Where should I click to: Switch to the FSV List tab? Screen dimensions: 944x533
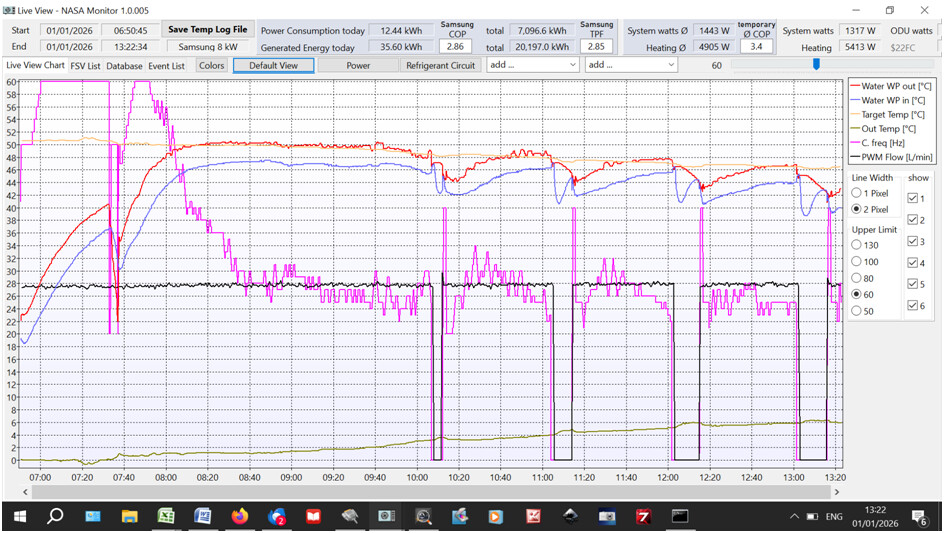(85, 66)
